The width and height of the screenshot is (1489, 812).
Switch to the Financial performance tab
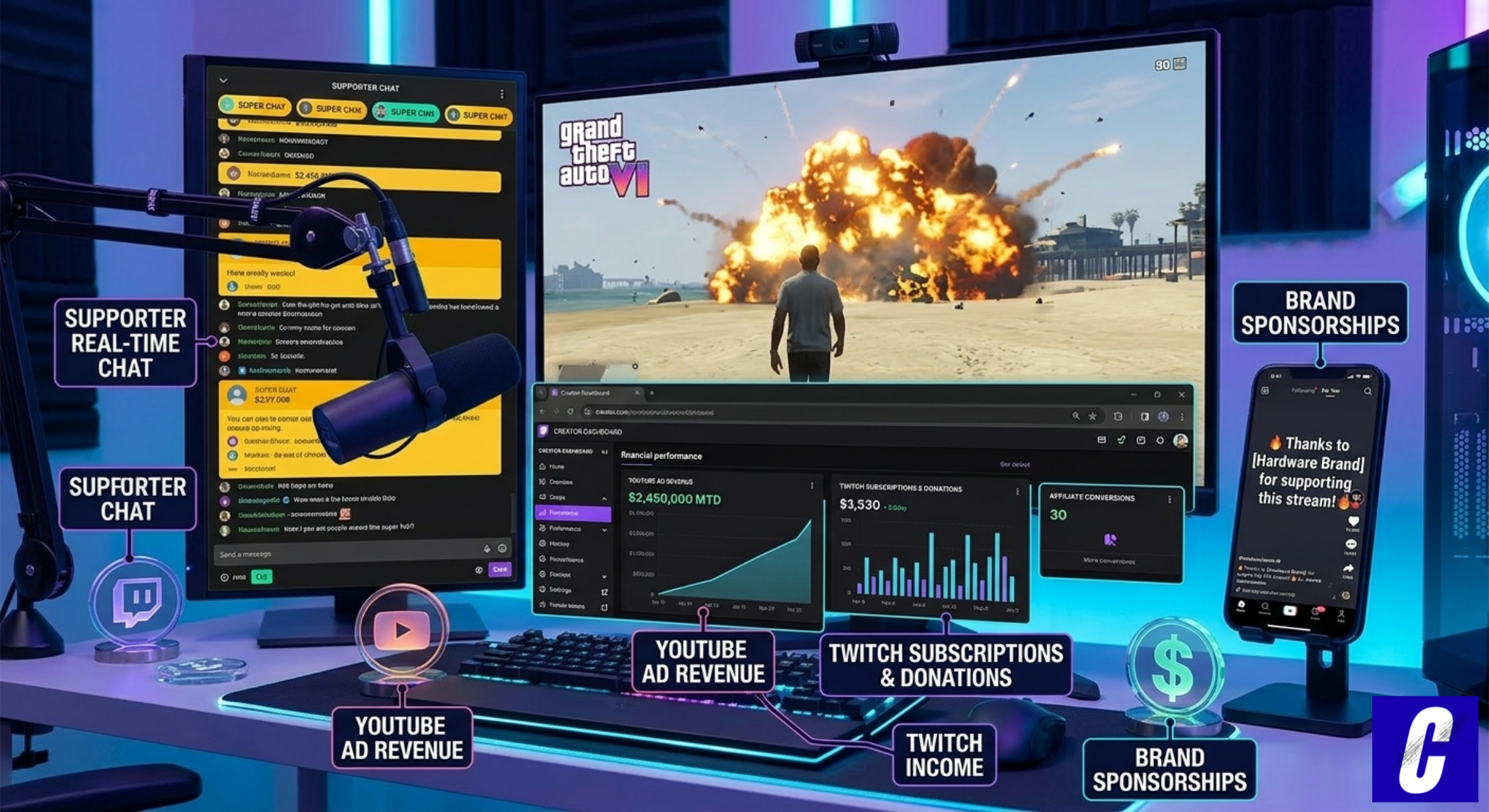click(x=661, y=455)
